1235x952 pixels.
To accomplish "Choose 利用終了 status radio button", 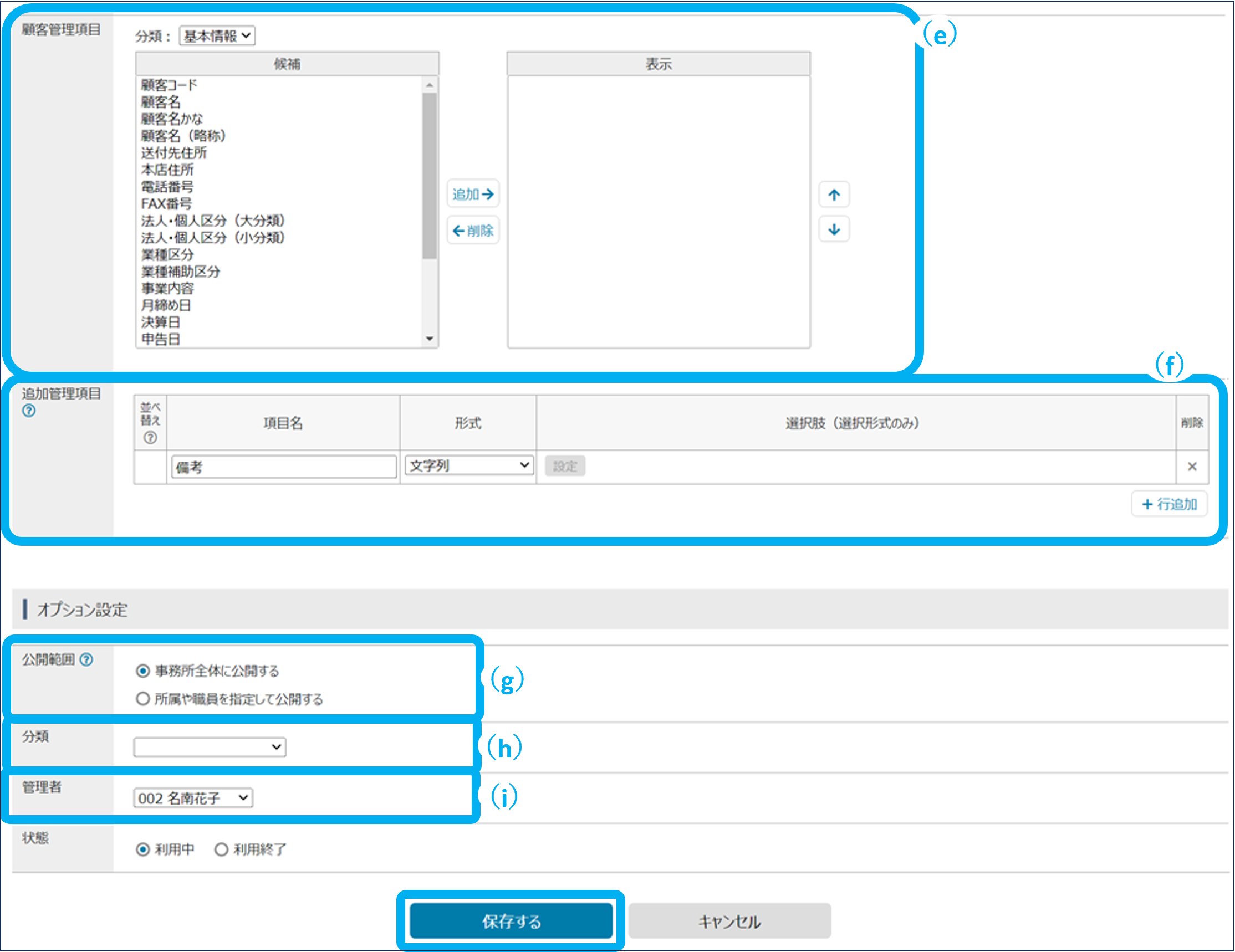I will pyautogui.click(x=221, y=849).
